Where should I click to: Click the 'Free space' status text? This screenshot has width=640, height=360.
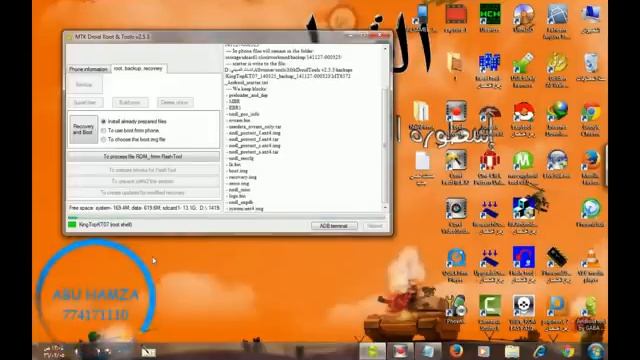[x=144, y=208]
